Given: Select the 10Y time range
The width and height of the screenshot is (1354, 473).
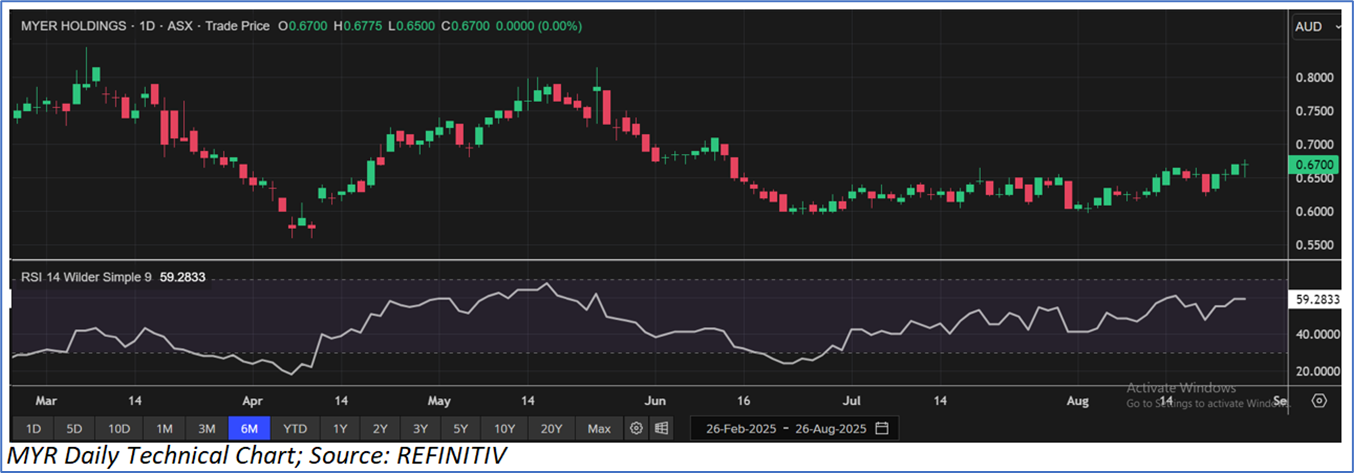Looking at the screenshot, I should [505, 429].
